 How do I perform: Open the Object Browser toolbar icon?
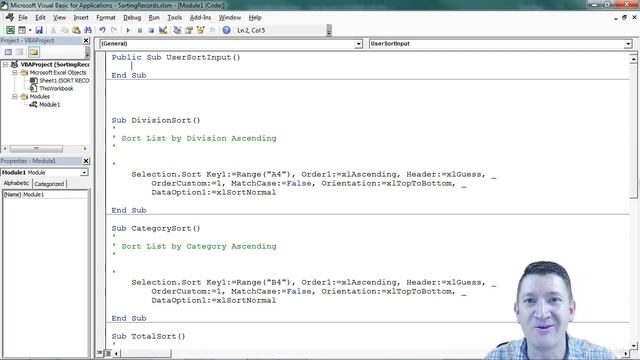200,30
